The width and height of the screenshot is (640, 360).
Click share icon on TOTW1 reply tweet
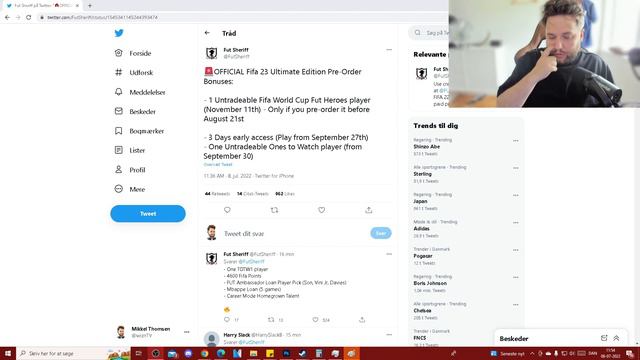pos(362,320)
